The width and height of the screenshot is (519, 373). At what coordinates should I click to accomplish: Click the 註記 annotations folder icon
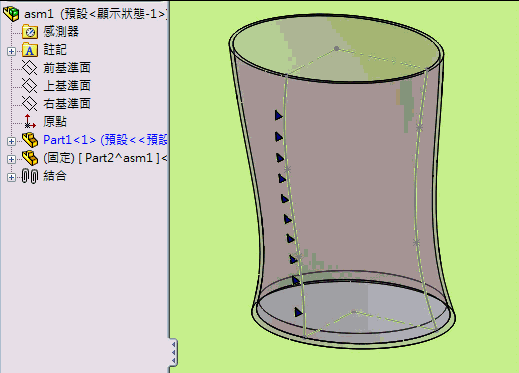click(30, 50)
